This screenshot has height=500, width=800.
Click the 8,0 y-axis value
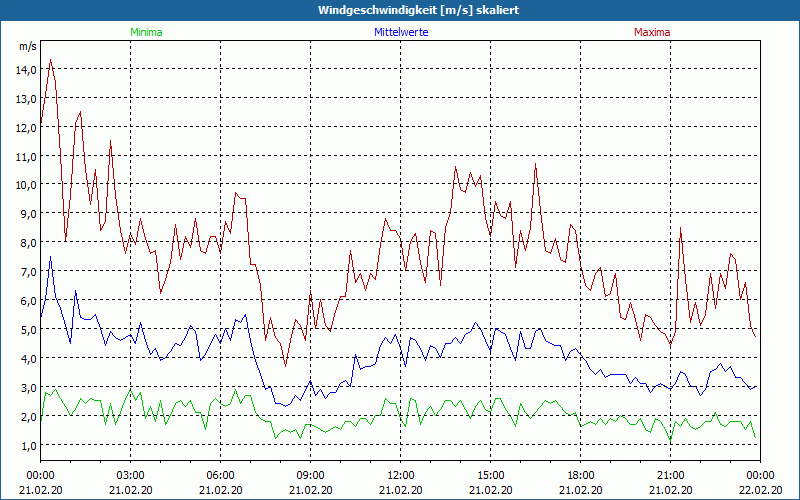[28, 243]
